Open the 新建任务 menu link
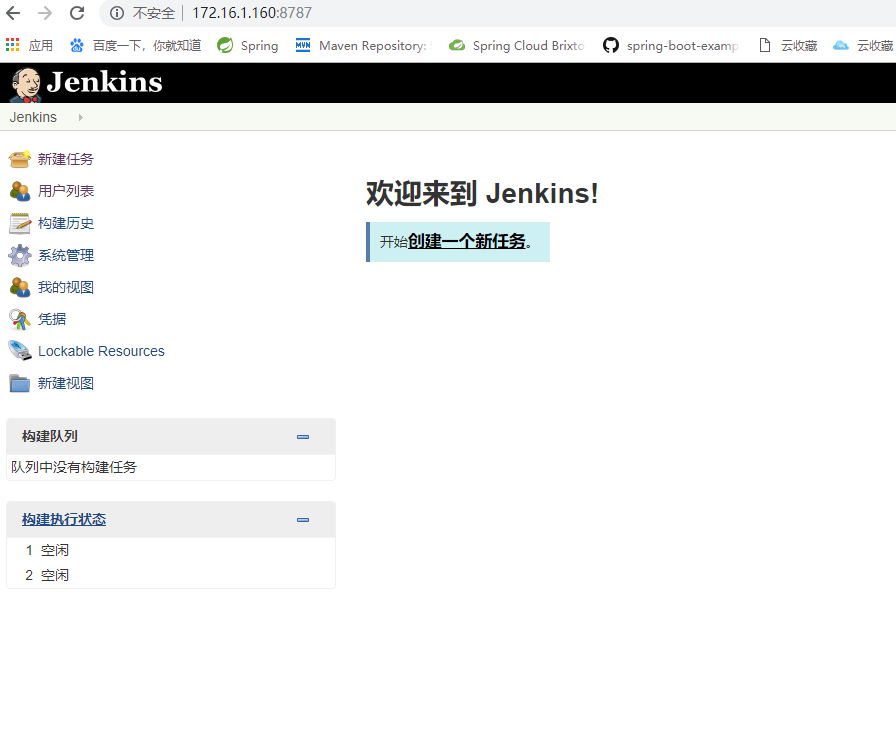Image resolution: width=896 pixels, height=732 pixels. (66, 159)
